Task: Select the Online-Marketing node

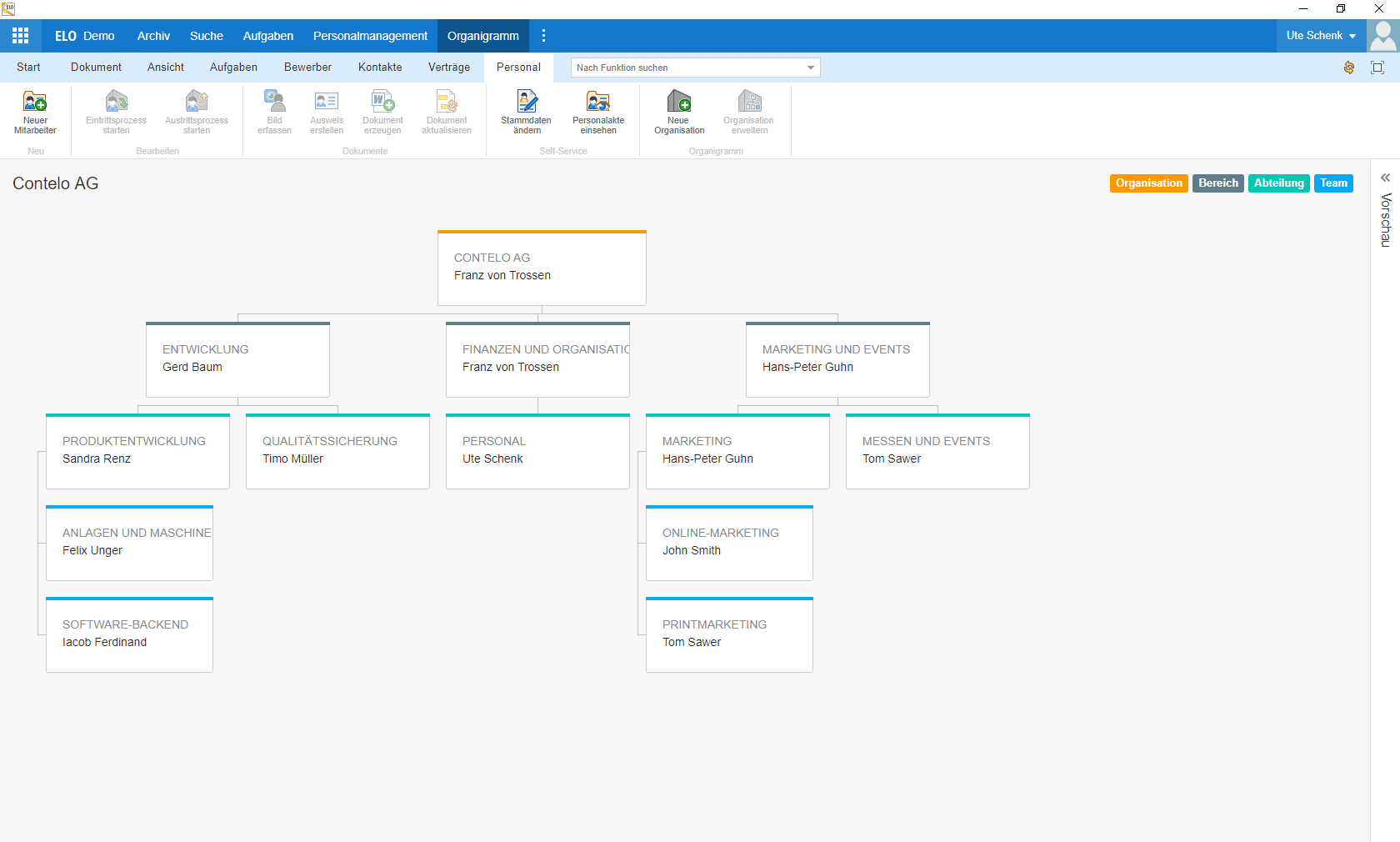Action: (729, 543)
